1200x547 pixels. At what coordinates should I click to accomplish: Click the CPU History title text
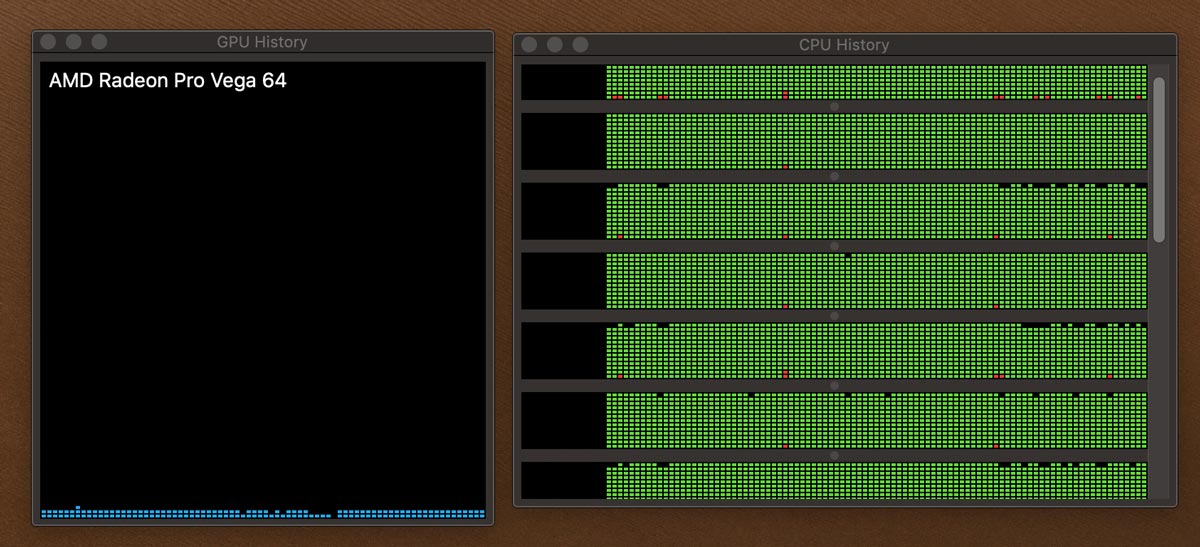click(844, 45)
